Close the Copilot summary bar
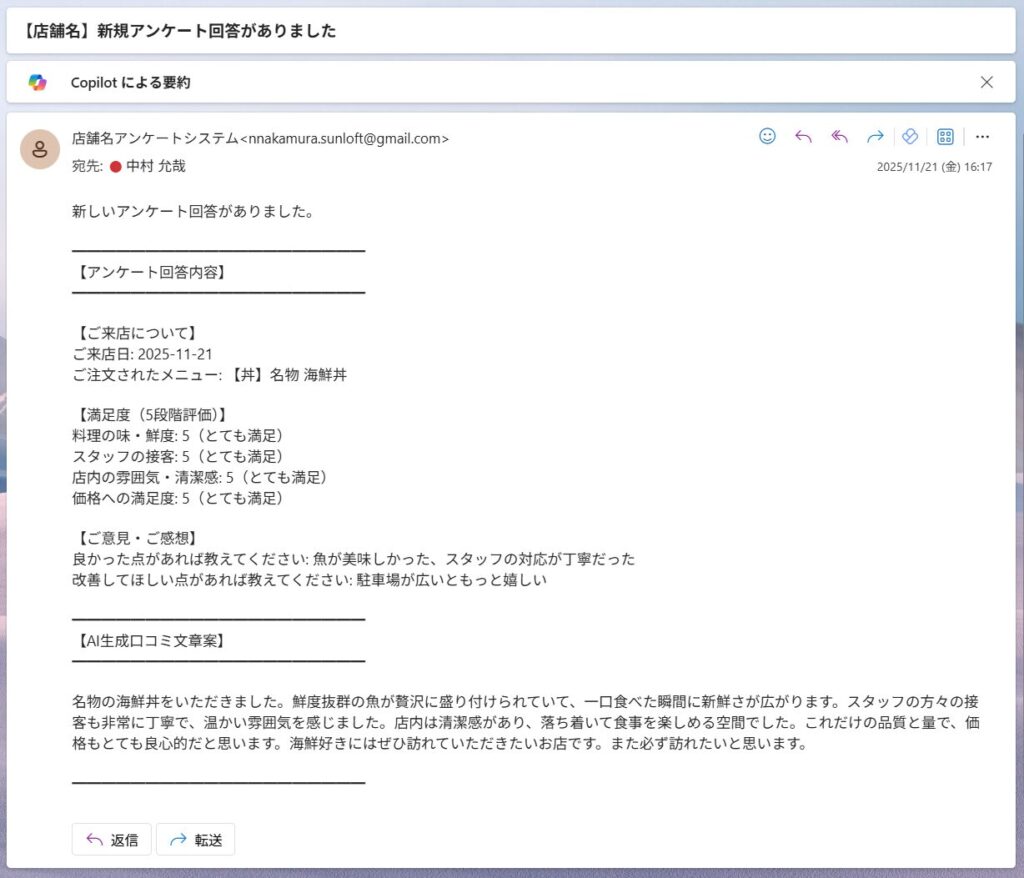 pyautogui.click(x=987, y=83)
